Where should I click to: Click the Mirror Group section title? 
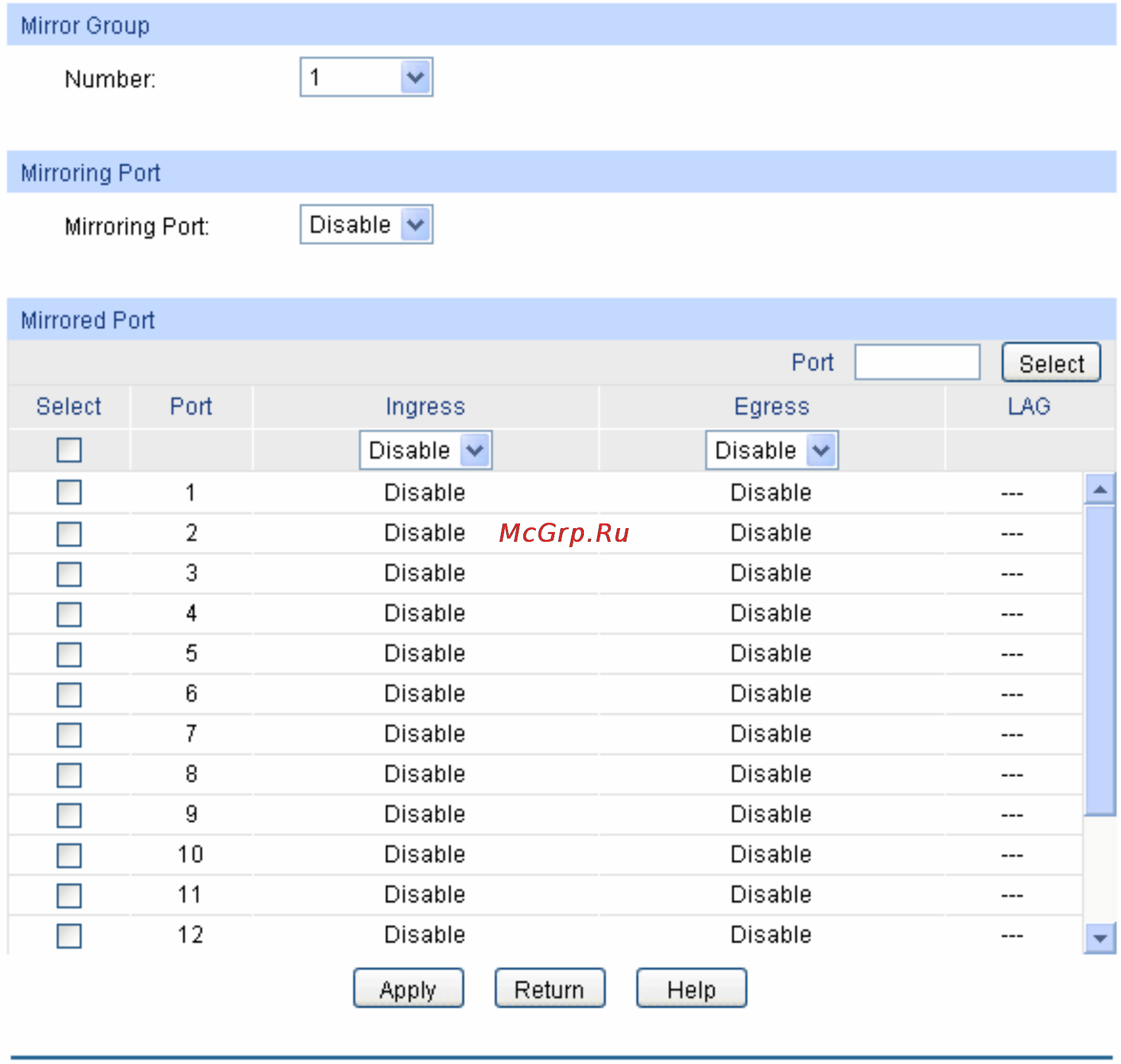pyautogui.click(x=86, y=26)
